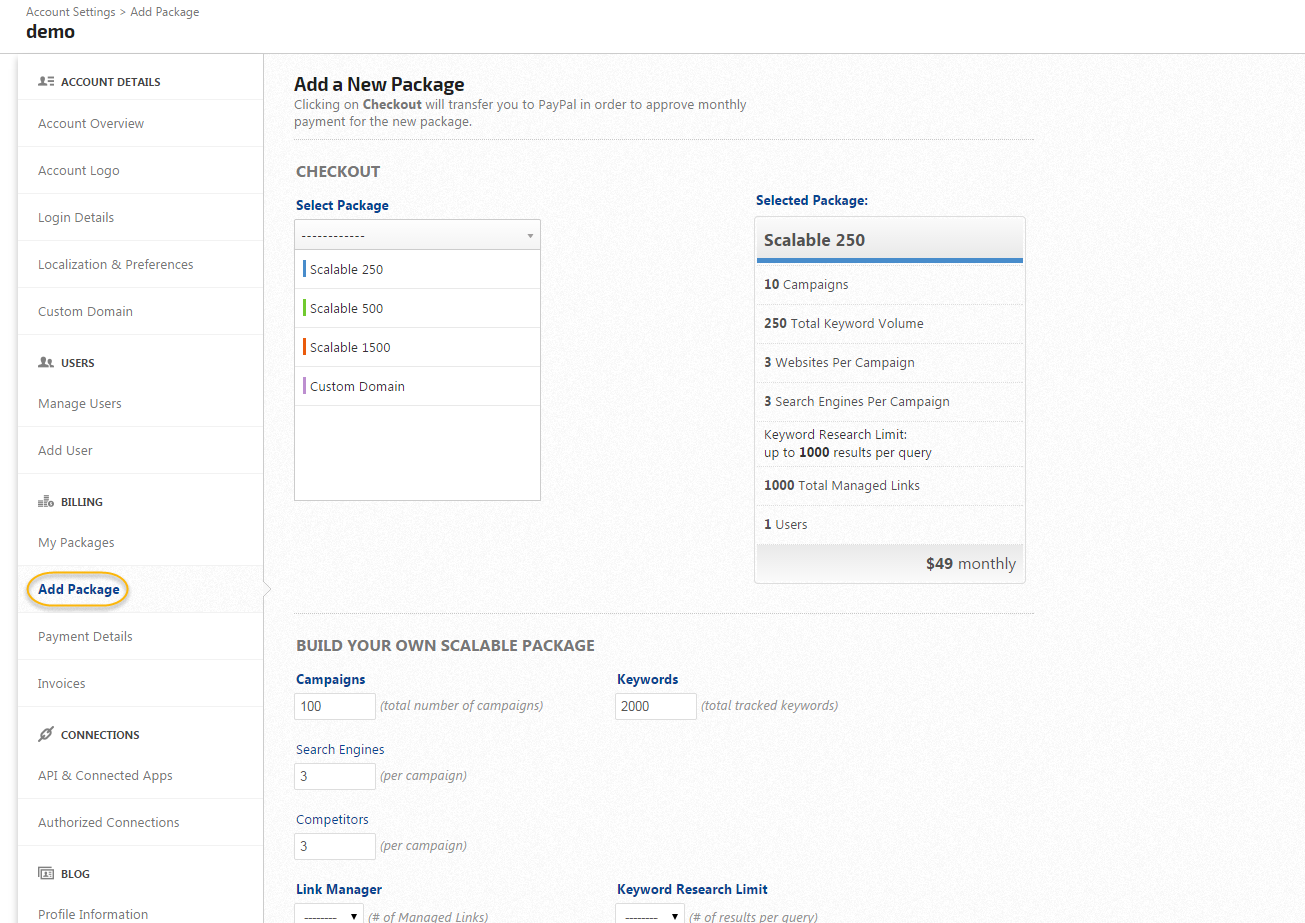
Task: Open the Select Package dropdown
Action: [x=417, y=235]
